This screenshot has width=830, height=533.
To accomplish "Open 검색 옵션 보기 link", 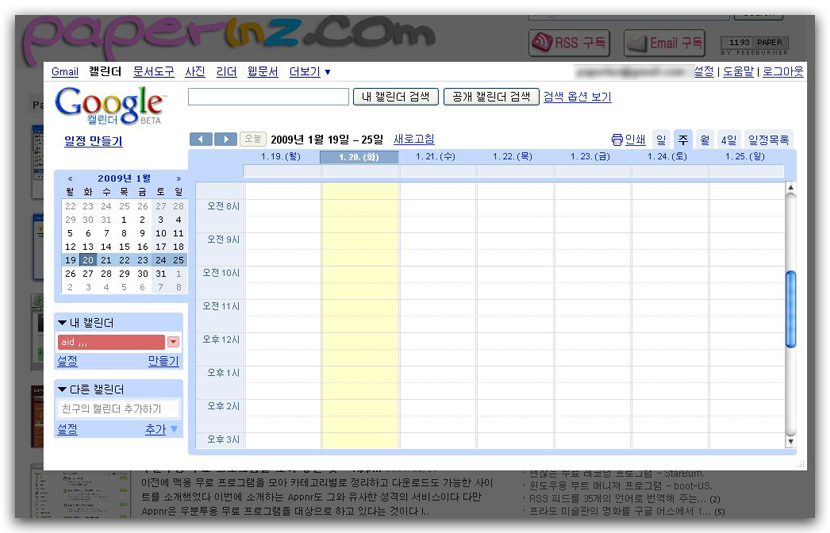I will 577,97.
